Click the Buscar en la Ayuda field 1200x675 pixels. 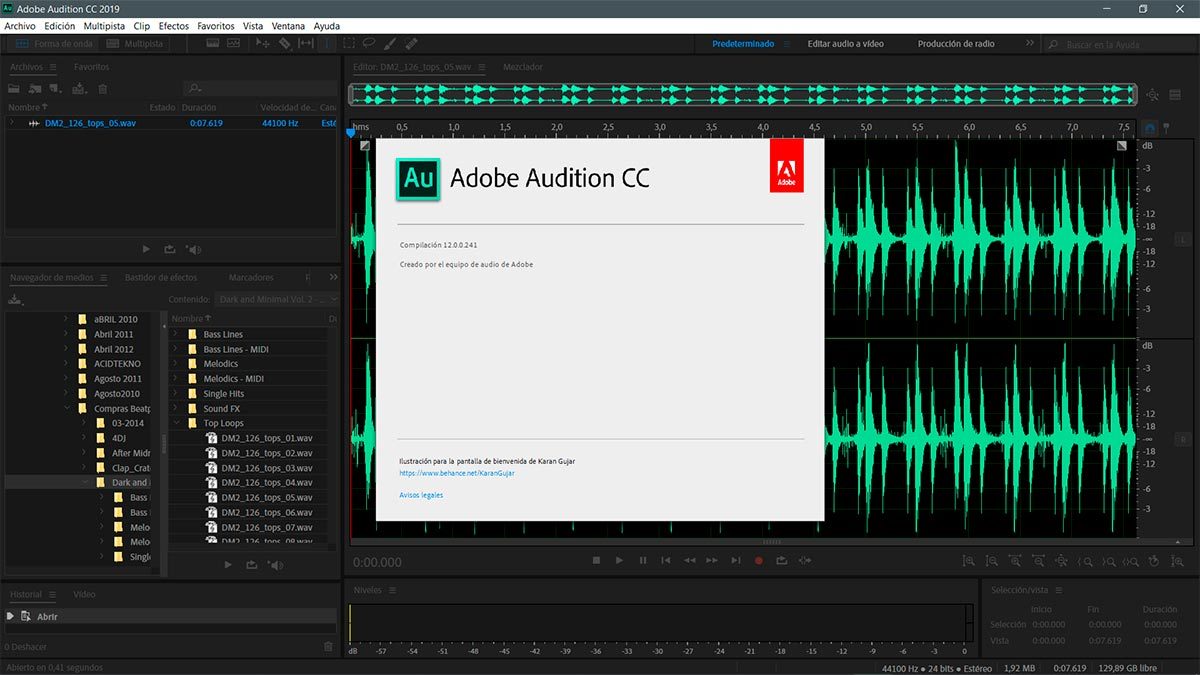[x=1120, y=44]
